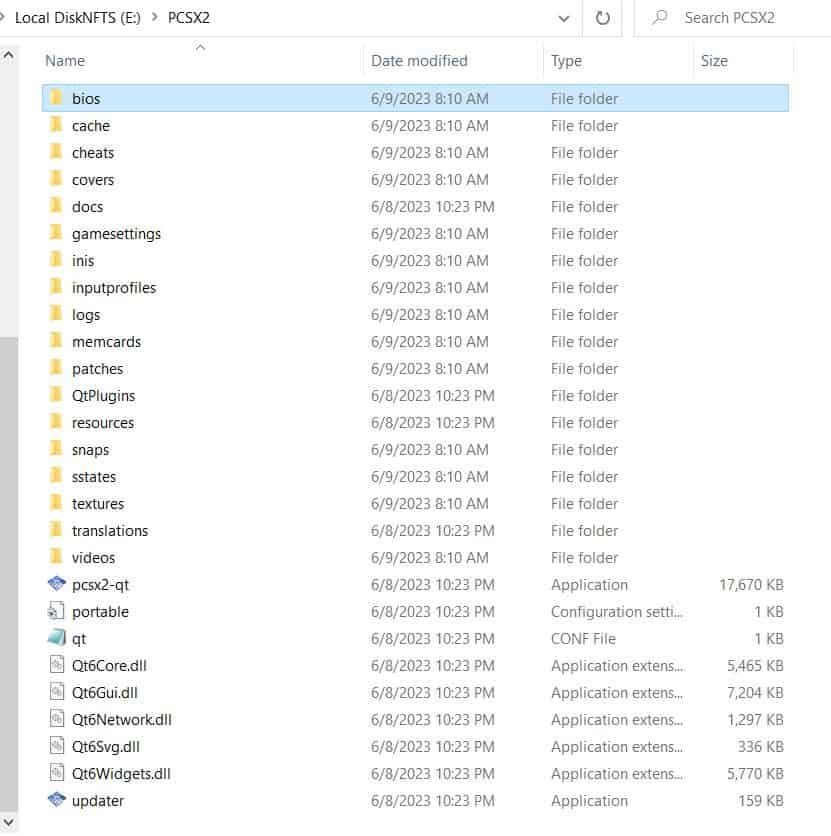Select the patches folder icon
831x836 pixels.
pyautogui.click(x=56, y=368)
